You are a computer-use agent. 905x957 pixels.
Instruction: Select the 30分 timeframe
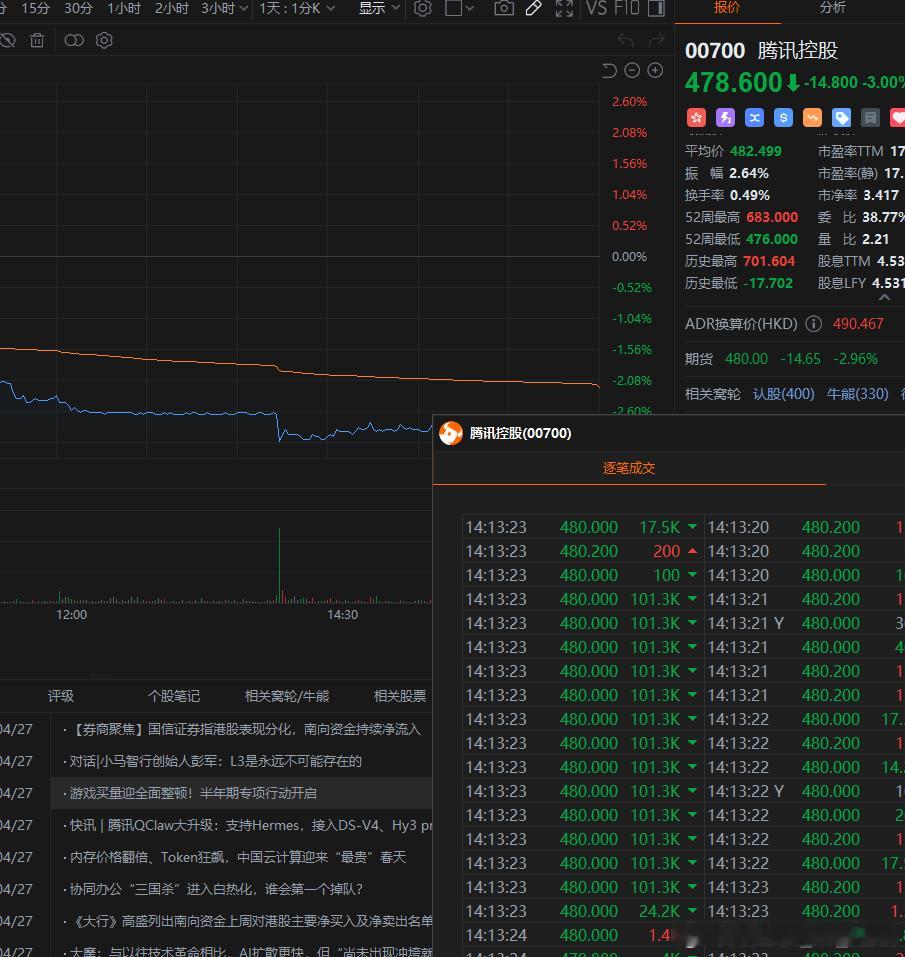[x=78, y=9]
